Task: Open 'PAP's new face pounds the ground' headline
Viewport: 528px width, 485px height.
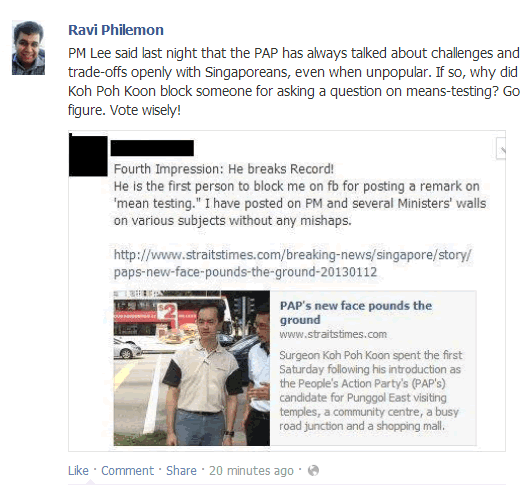Action: (356, 313)
